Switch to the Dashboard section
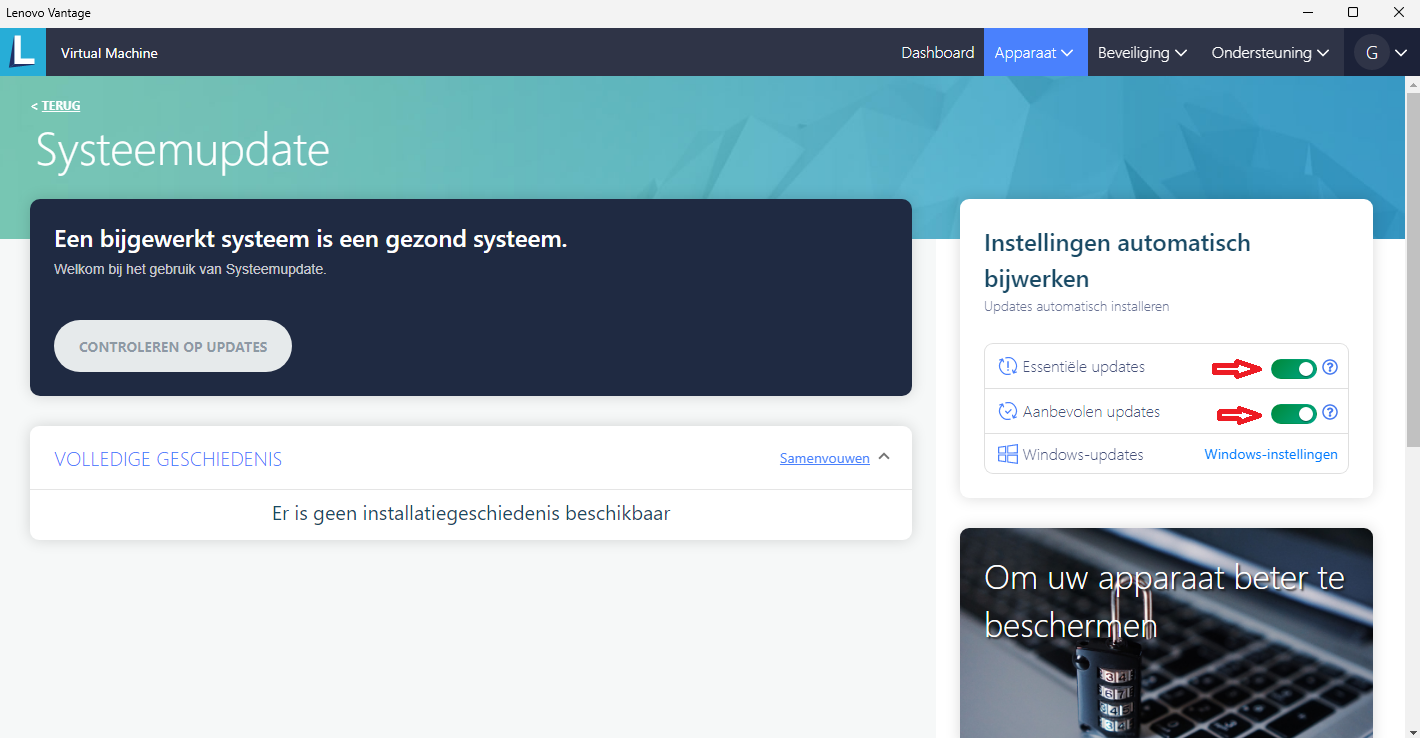The image size is (1420, 738). click(x=937, y=52)
